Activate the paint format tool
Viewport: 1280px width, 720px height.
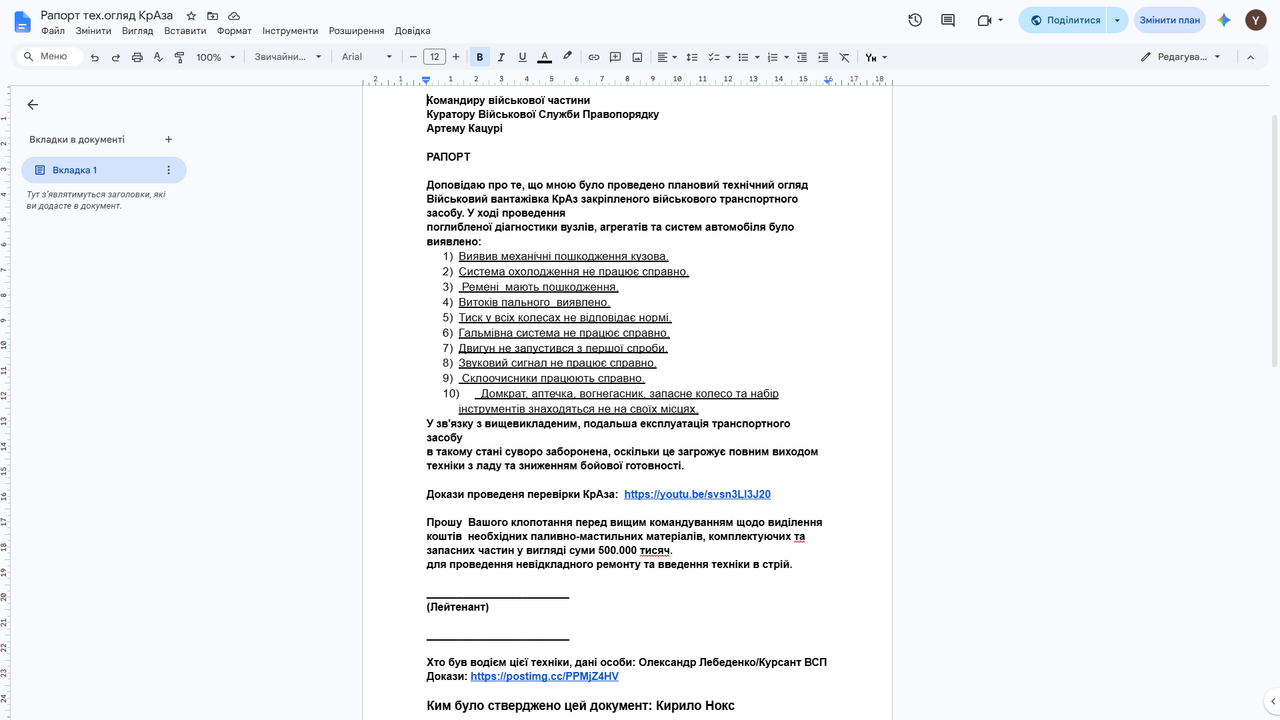[179, 57]
